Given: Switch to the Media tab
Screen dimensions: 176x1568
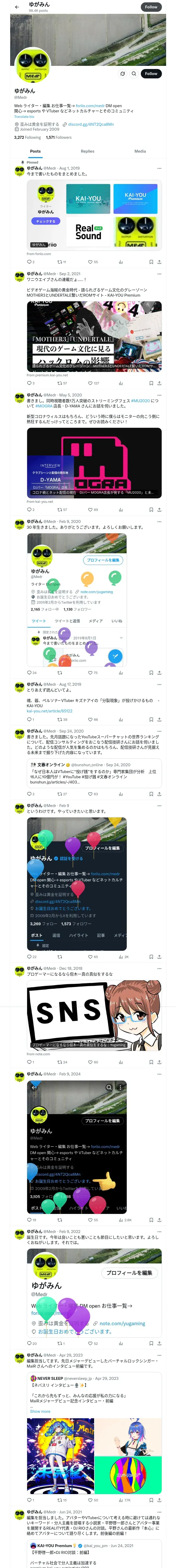Looking at the screenshot, I should pyautogui.click(x=140, y=151).
